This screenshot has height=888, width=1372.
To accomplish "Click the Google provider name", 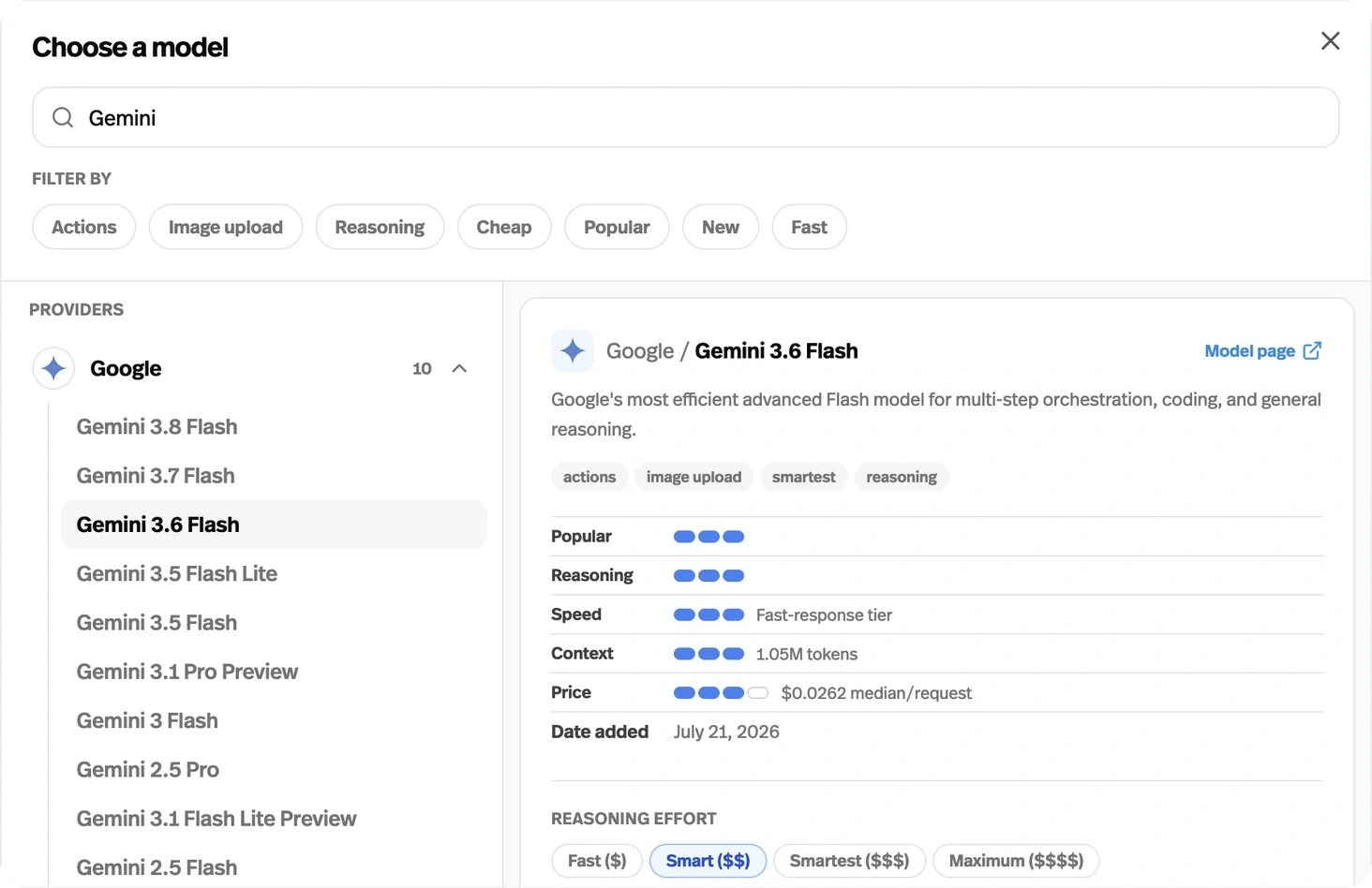I will pos(126,368).
